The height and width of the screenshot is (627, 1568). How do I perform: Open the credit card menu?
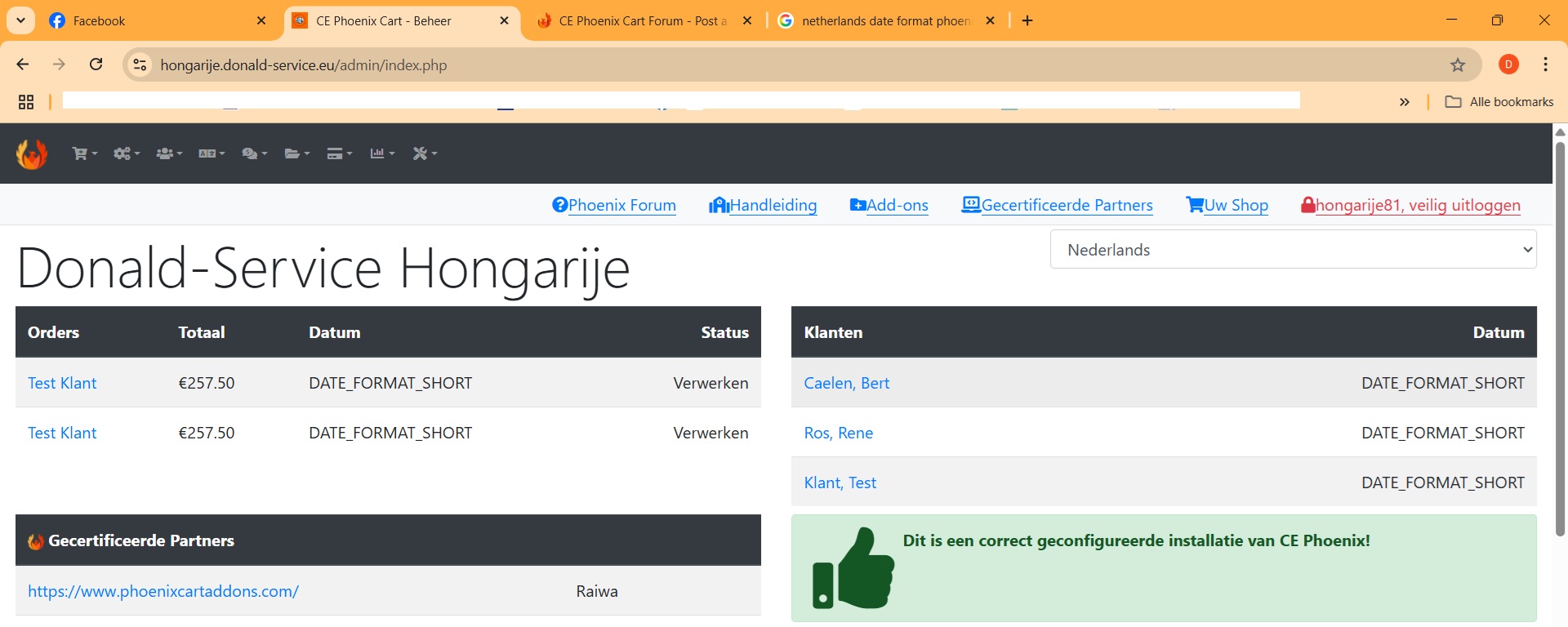pyautogui.click(x=340, y=153)
